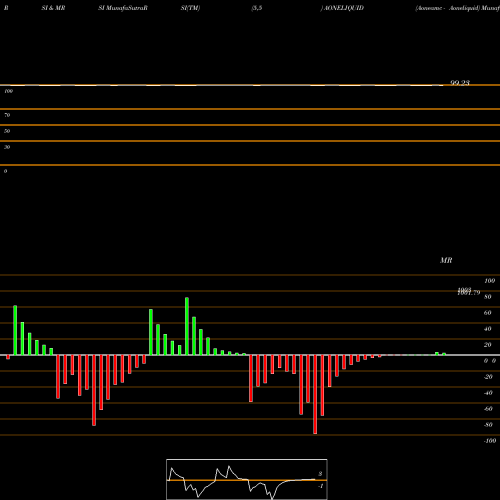Image resolution: width=500 pixels, height=500 pixels.
Task: Click the RSI axis label '100'
Action: tap(9, 91)
